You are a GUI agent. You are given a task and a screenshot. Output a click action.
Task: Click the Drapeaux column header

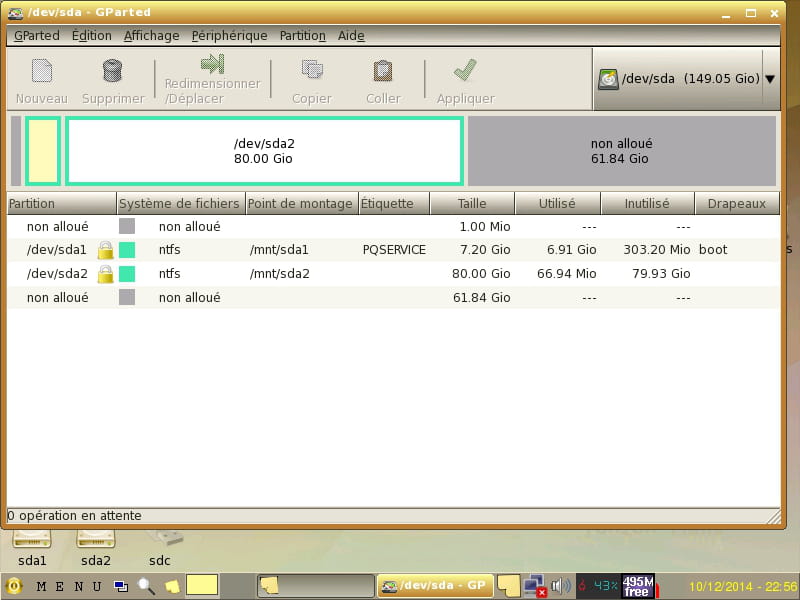point(737,204)
